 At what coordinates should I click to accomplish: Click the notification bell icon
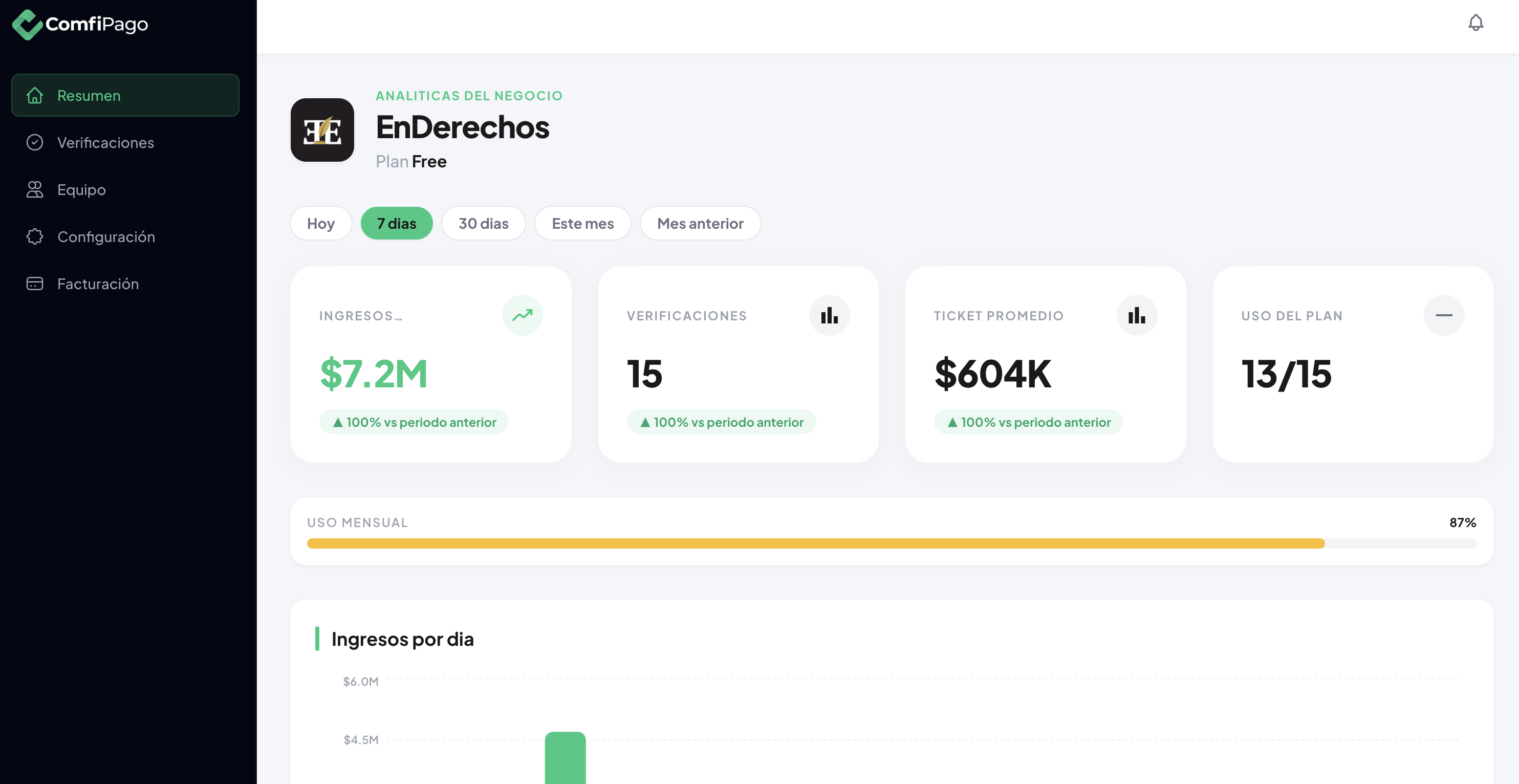click(x=1475, y=23)
